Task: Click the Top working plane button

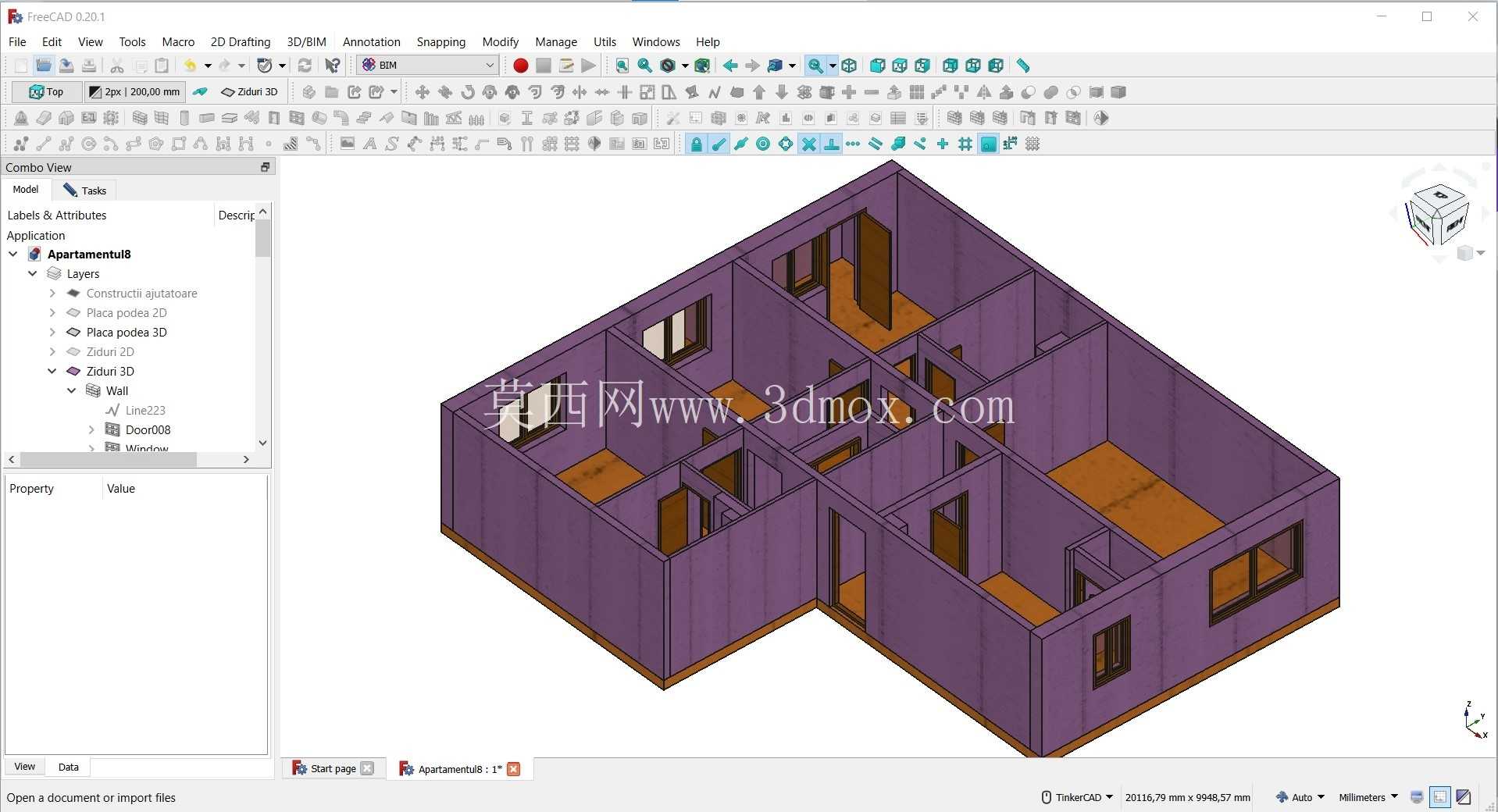Action: [47, 92]
